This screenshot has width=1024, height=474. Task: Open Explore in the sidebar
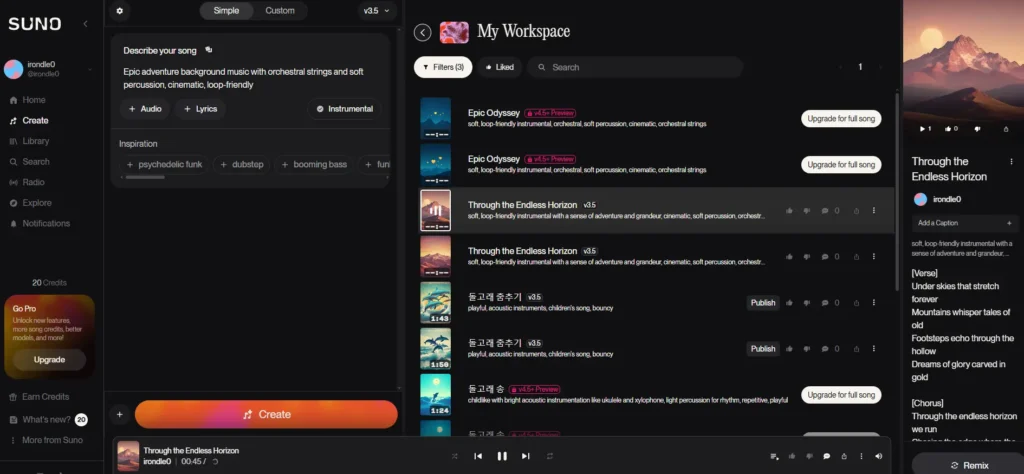(x=30, y=202)
